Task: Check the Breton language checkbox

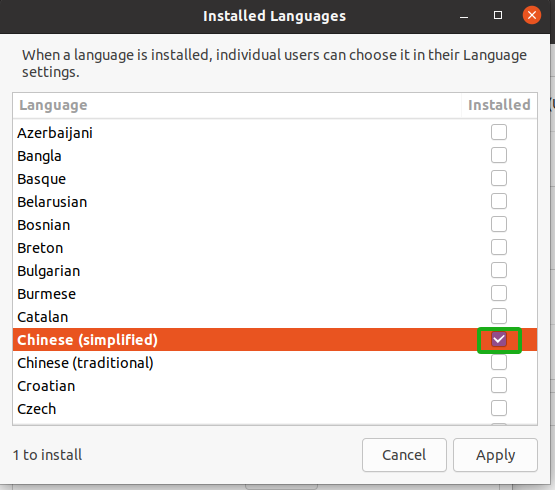Action: 499,247
